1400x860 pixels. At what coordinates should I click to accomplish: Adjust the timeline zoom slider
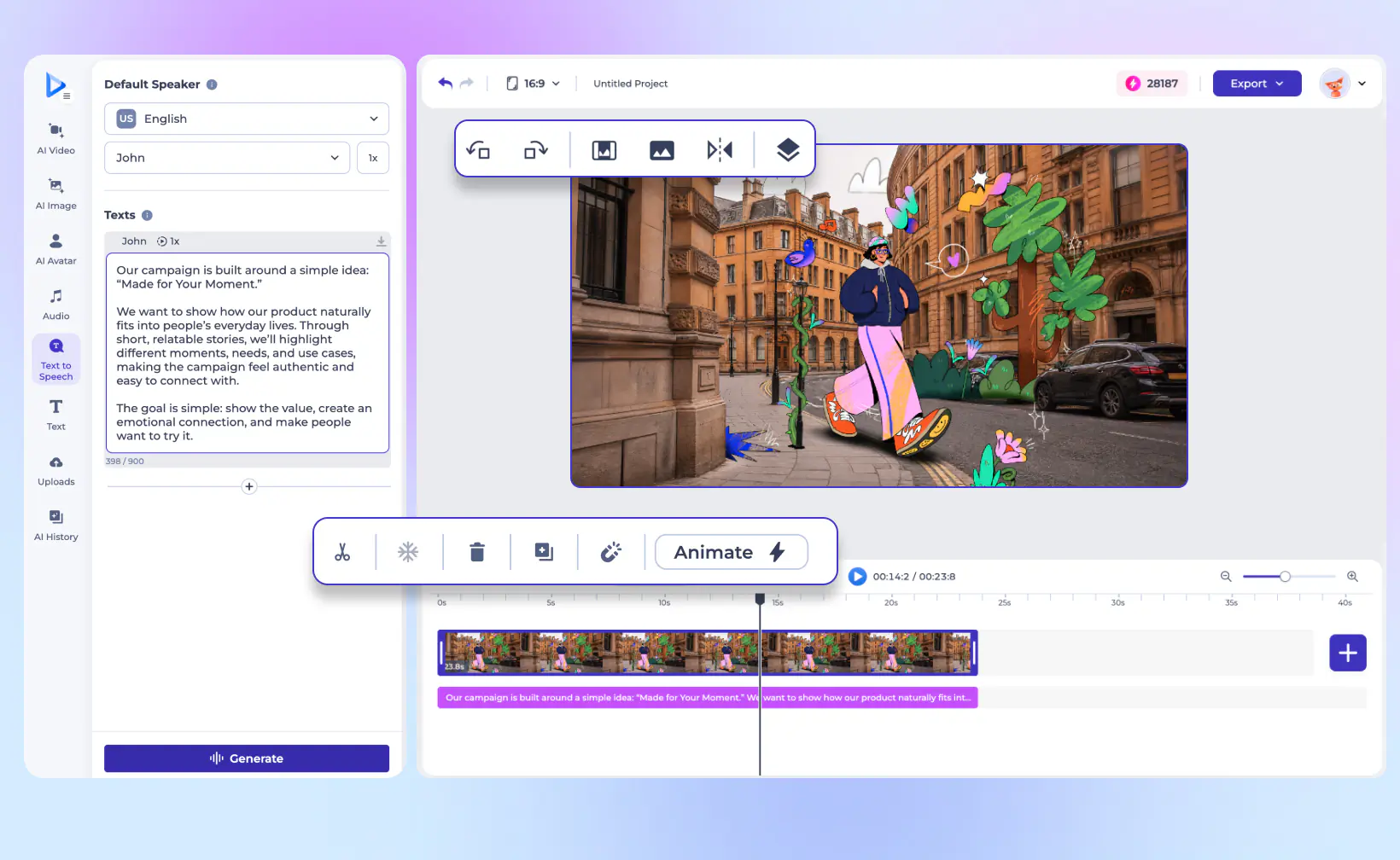point(1285,577)
